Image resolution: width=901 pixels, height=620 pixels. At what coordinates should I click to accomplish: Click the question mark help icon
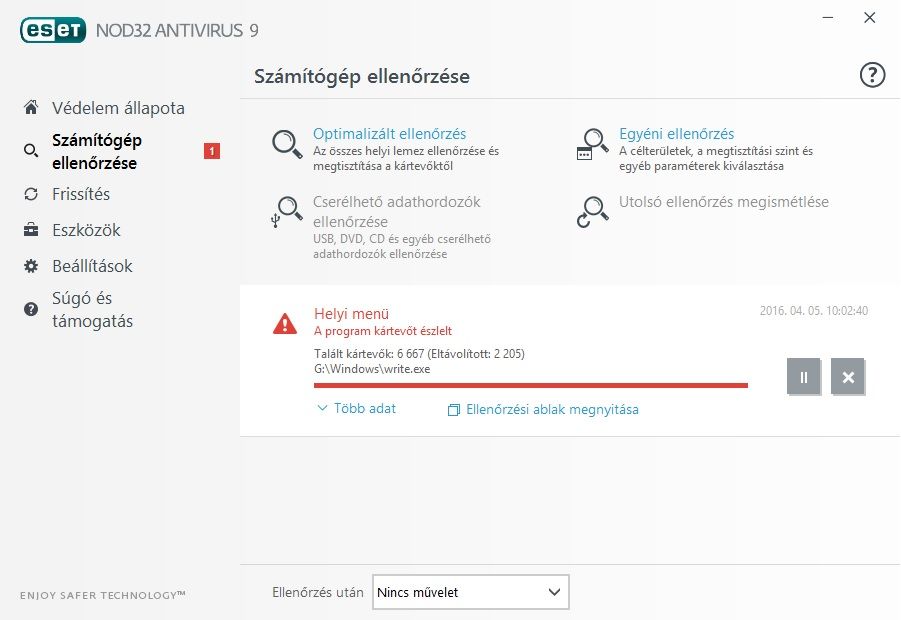tap(872, 75)
